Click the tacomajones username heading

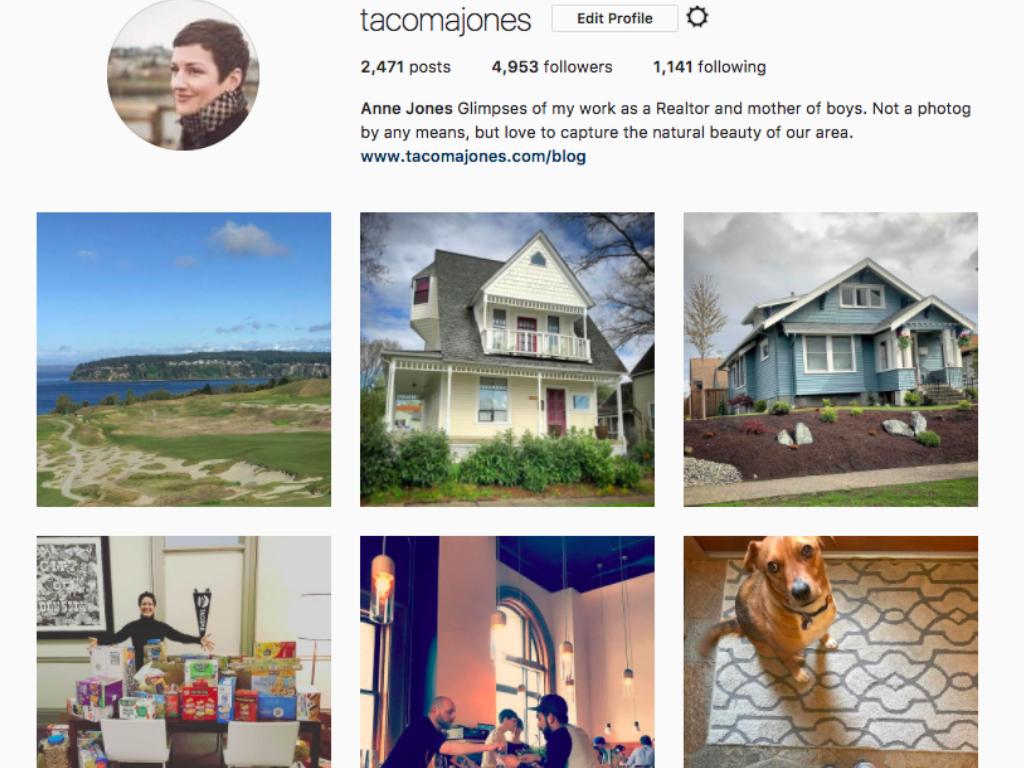click(445, 20)
